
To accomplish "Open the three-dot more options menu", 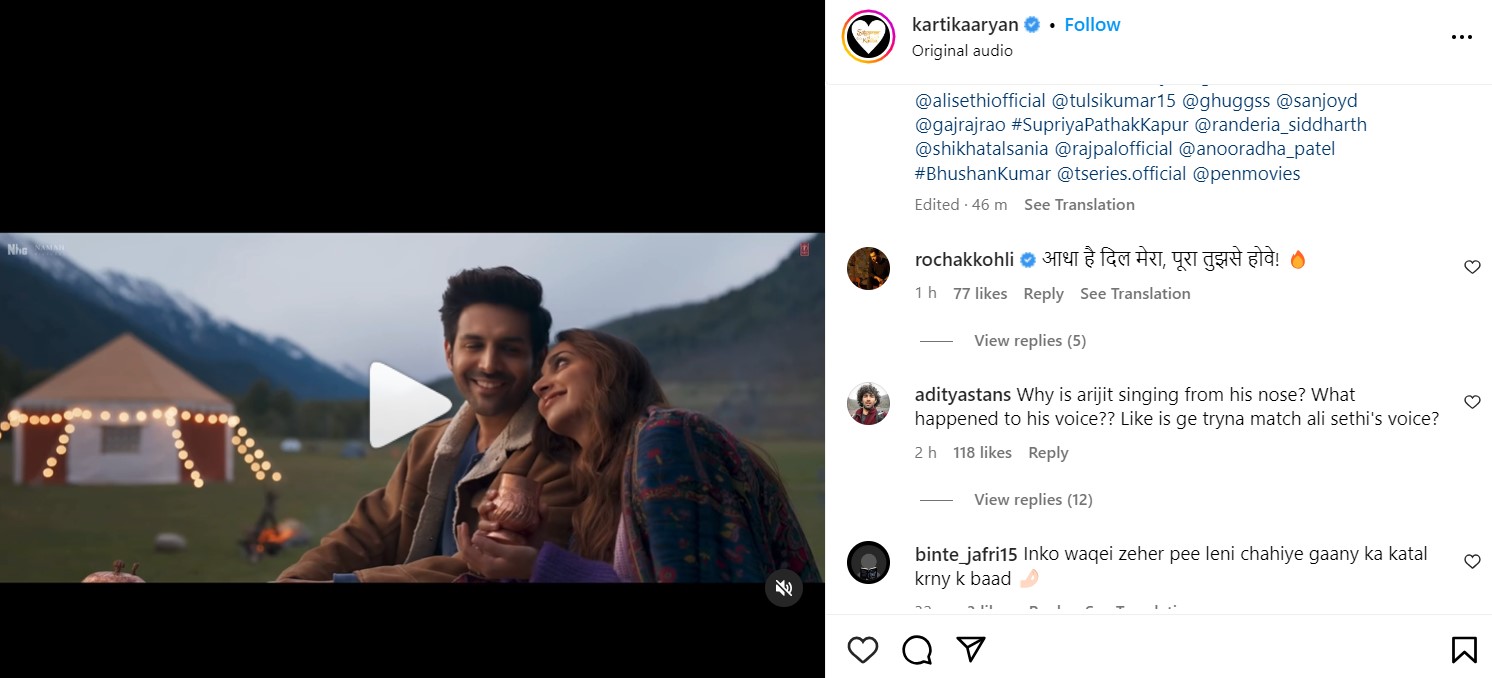I will coord(1461,37).
